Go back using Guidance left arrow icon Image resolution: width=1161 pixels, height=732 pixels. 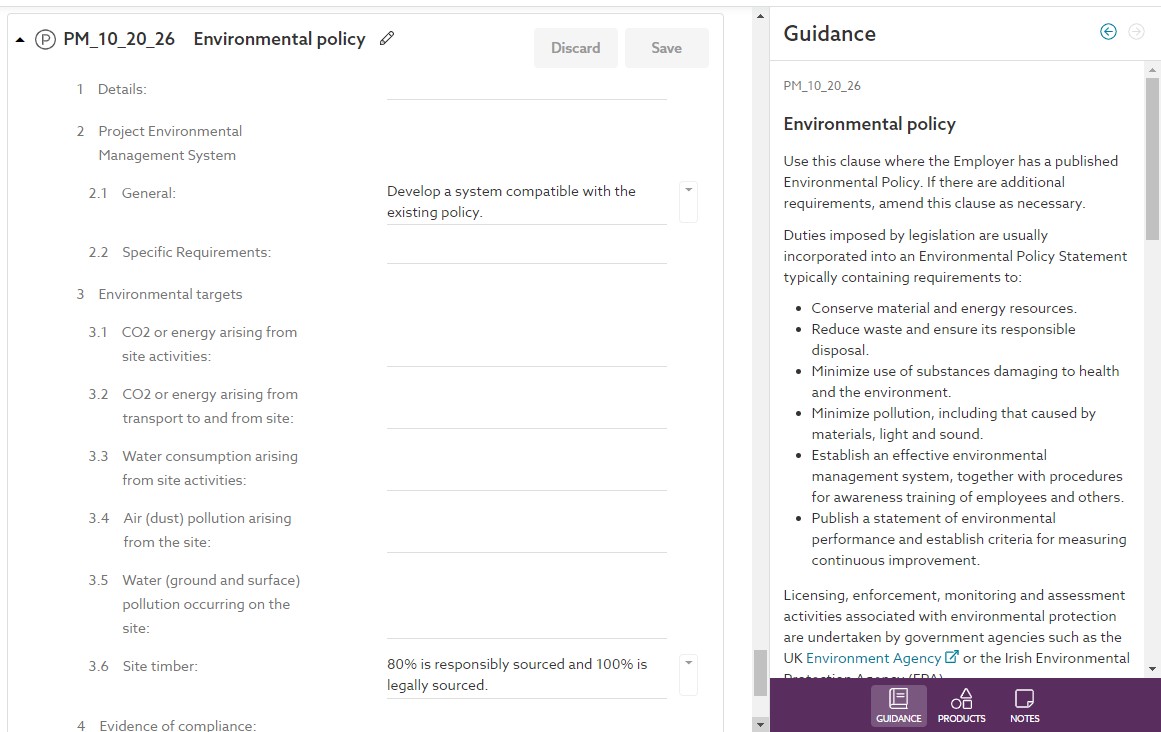[1108, 32]
